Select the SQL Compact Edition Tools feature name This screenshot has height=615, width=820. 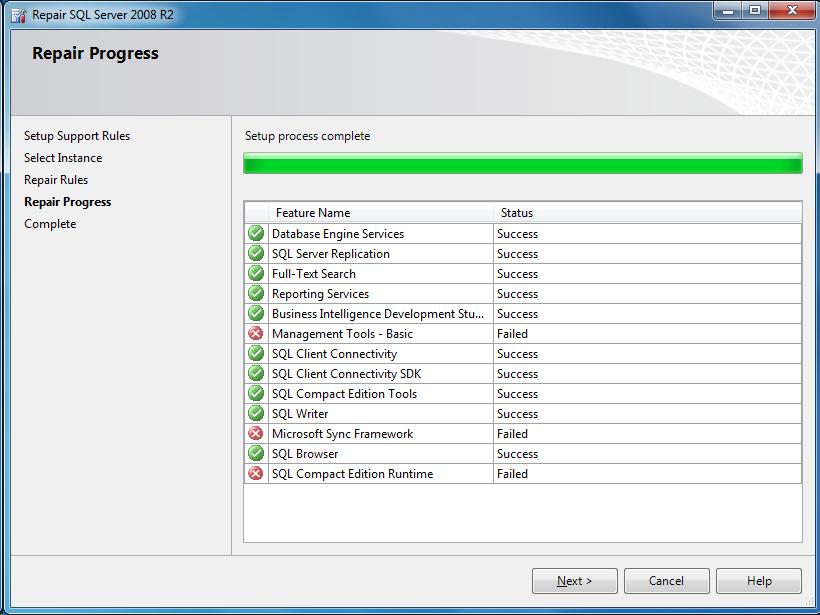pyautogui.click(x=344, y=394)
